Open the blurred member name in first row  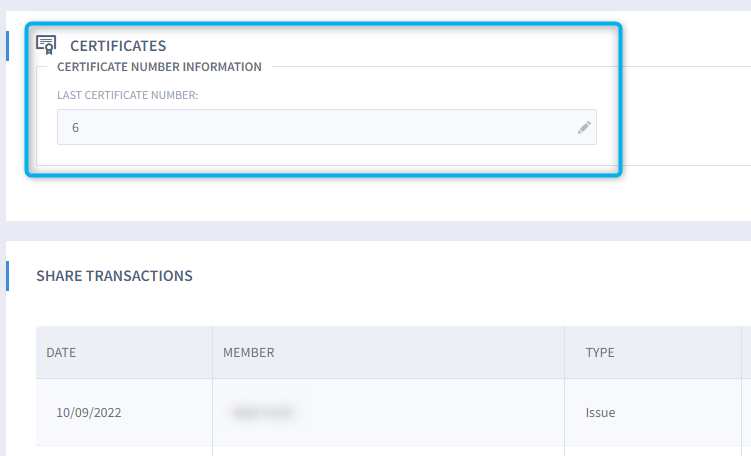point(262,412)
